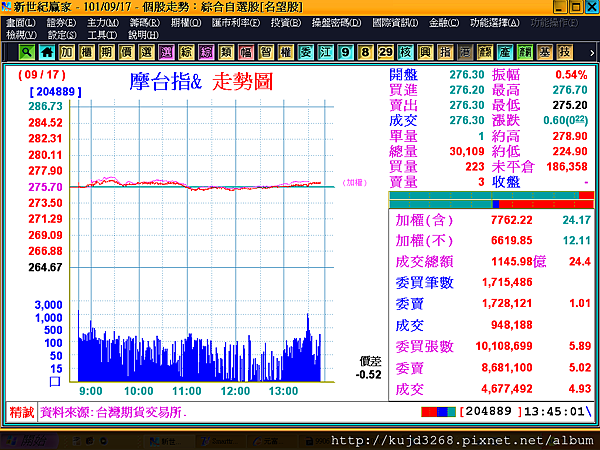Click the 未平倉 value 186,358
The width and height of the screenshot is (600, 450).
click(x=567, y=166)
